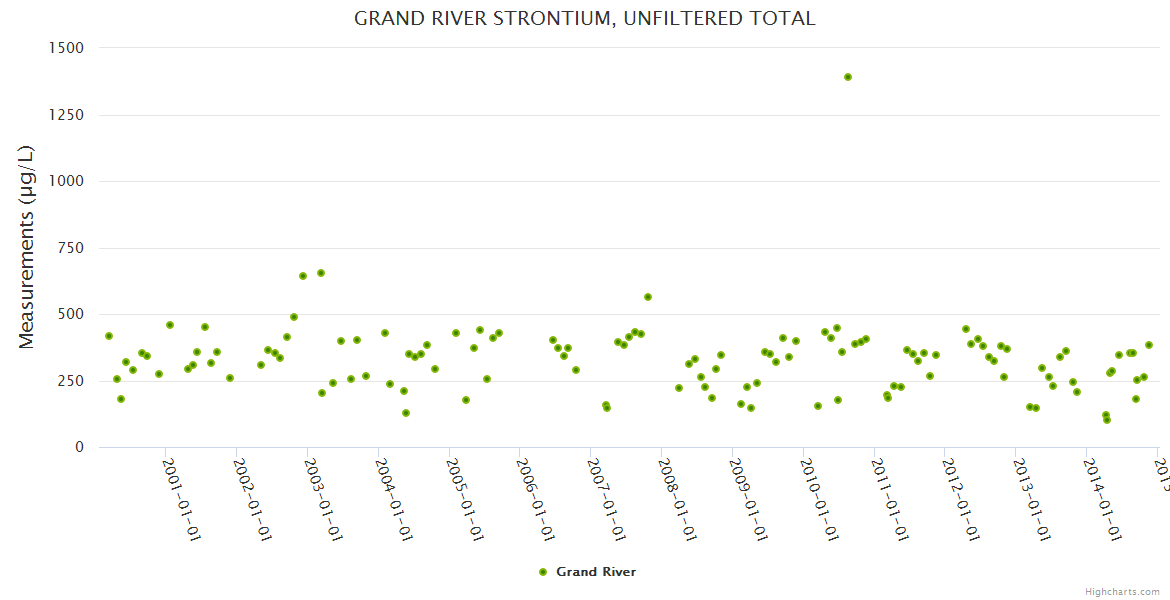The image size is (1170, 600).
Task: Click the data point near 565 in late 2007
Action: 648,297
